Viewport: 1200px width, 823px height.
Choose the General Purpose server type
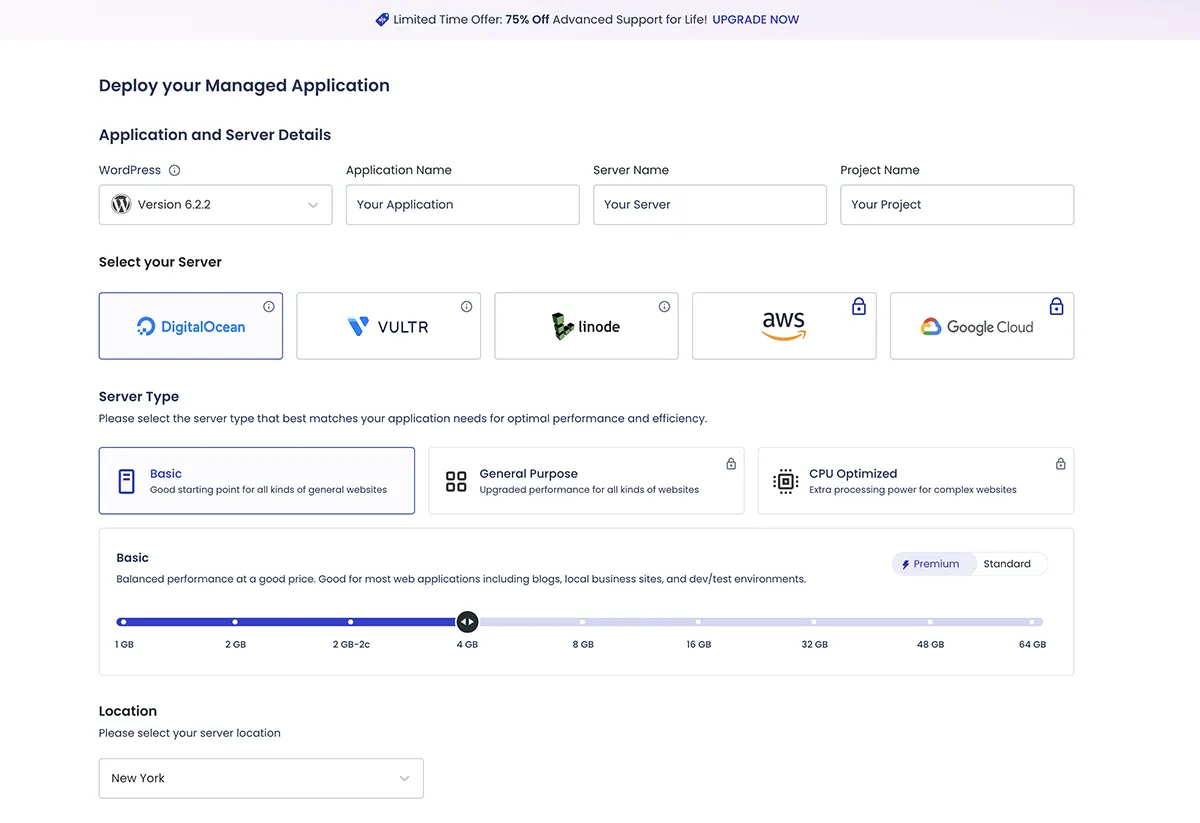(x=587, y=481)
